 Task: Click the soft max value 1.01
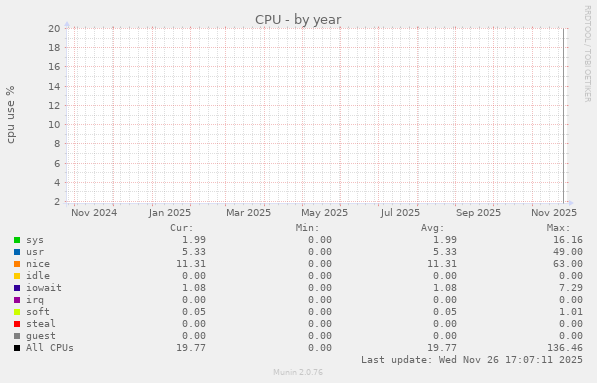pyautogui.click(x=571, y=312)
